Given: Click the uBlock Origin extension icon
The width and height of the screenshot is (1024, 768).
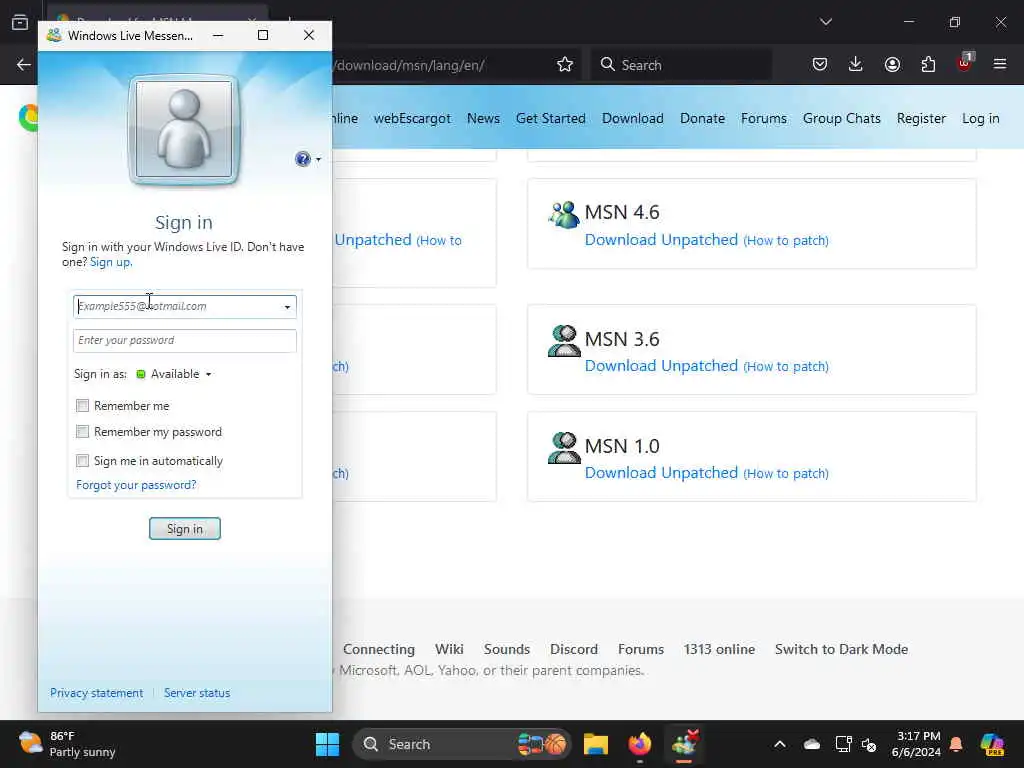Looking at the screenshot, I should point(965,63).
